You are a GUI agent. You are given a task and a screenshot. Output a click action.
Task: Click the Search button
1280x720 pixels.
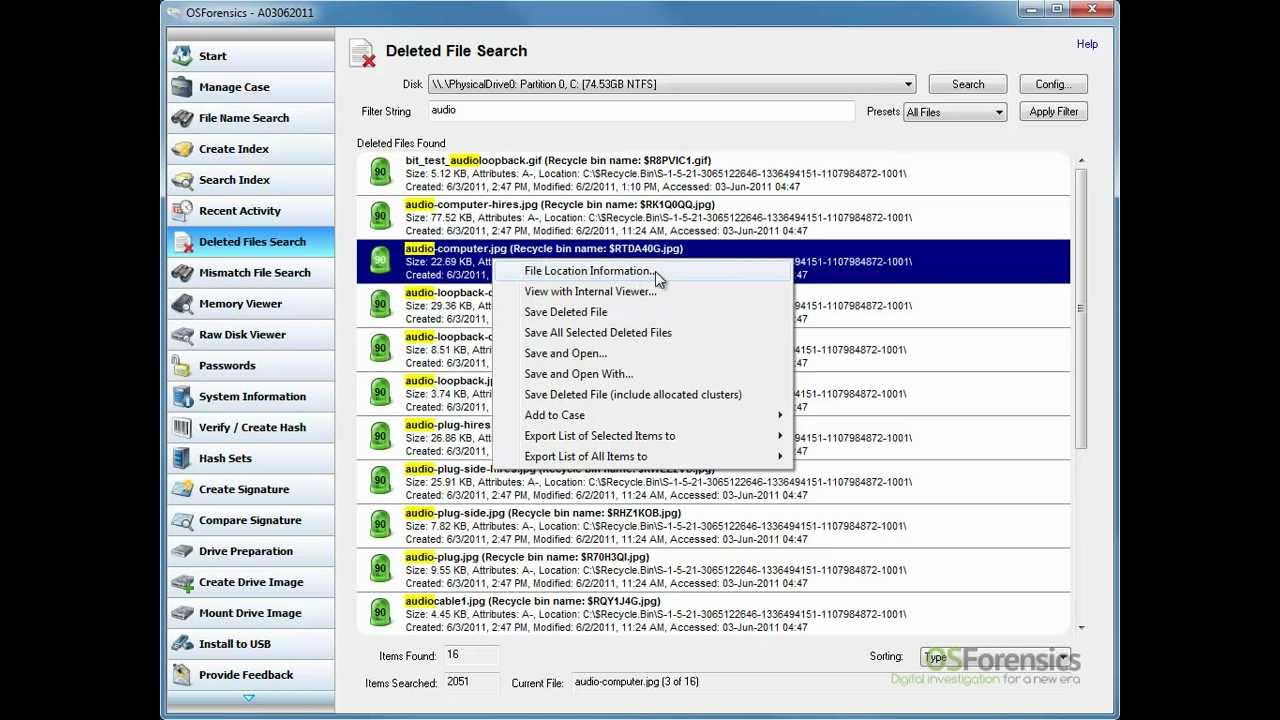pos(968,85)
